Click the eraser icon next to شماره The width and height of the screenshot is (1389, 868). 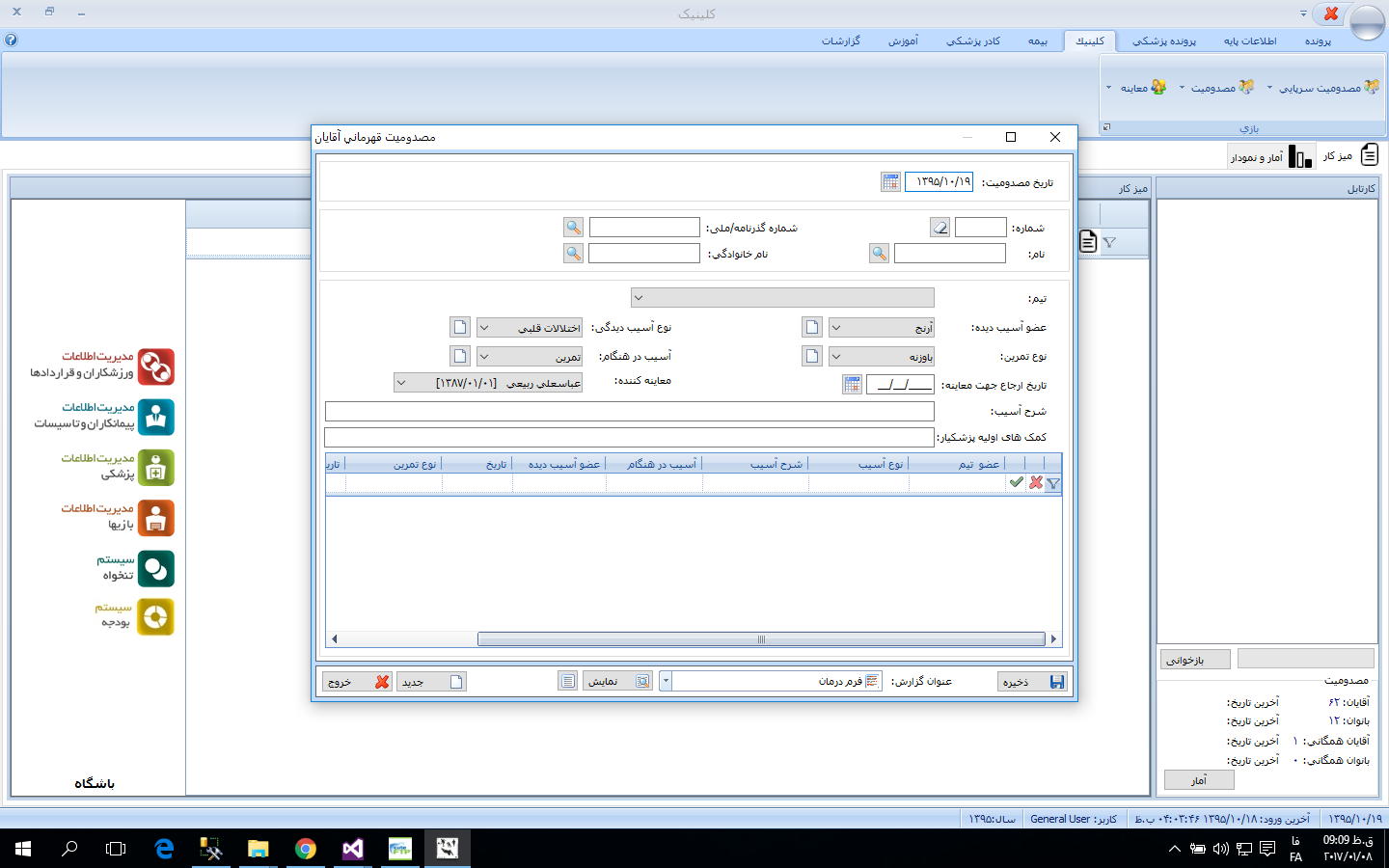tap(940, 228)
